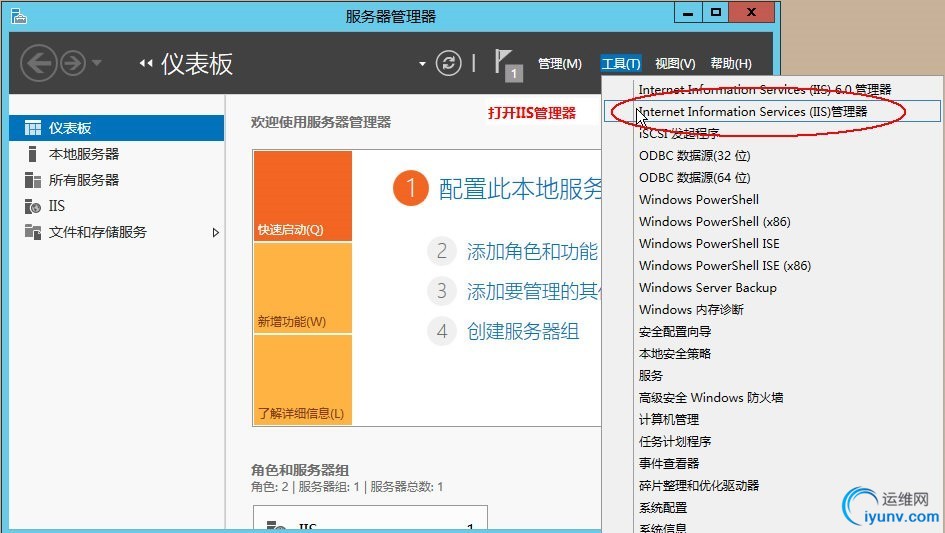
Task: Click the back navigation arrow icon
Action: click(x=39, y=63)
